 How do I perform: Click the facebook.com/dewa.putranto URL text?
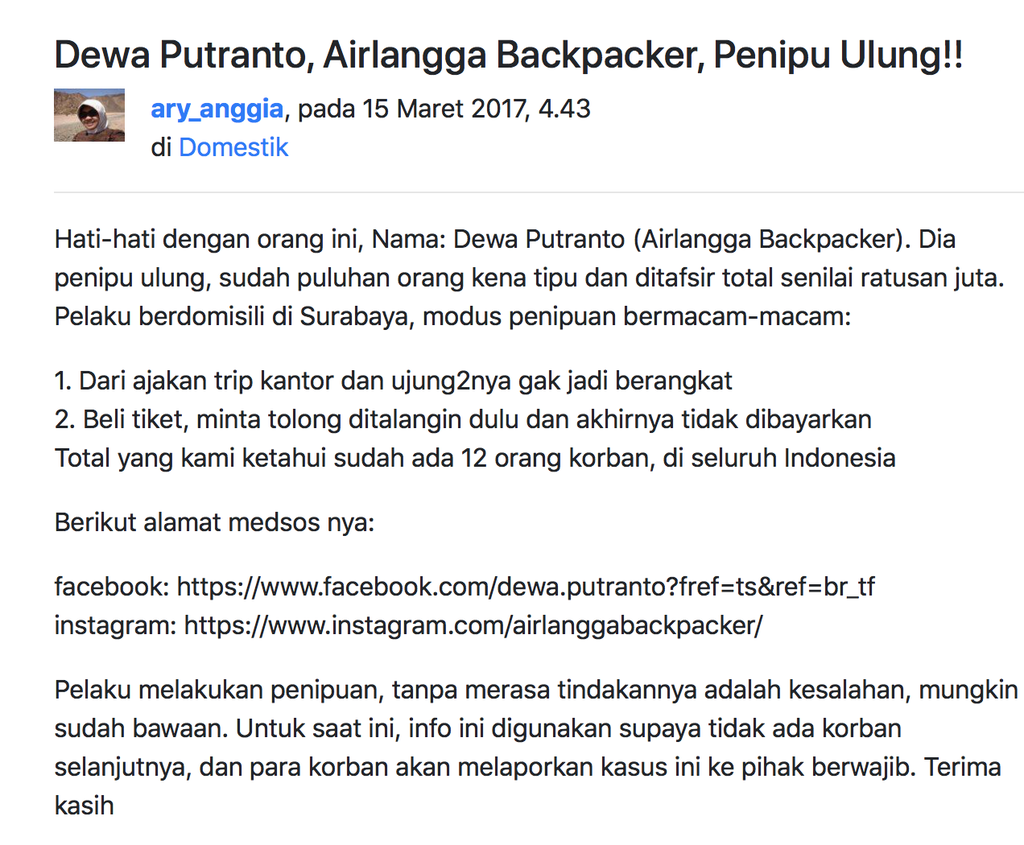(x=526, y=587)
